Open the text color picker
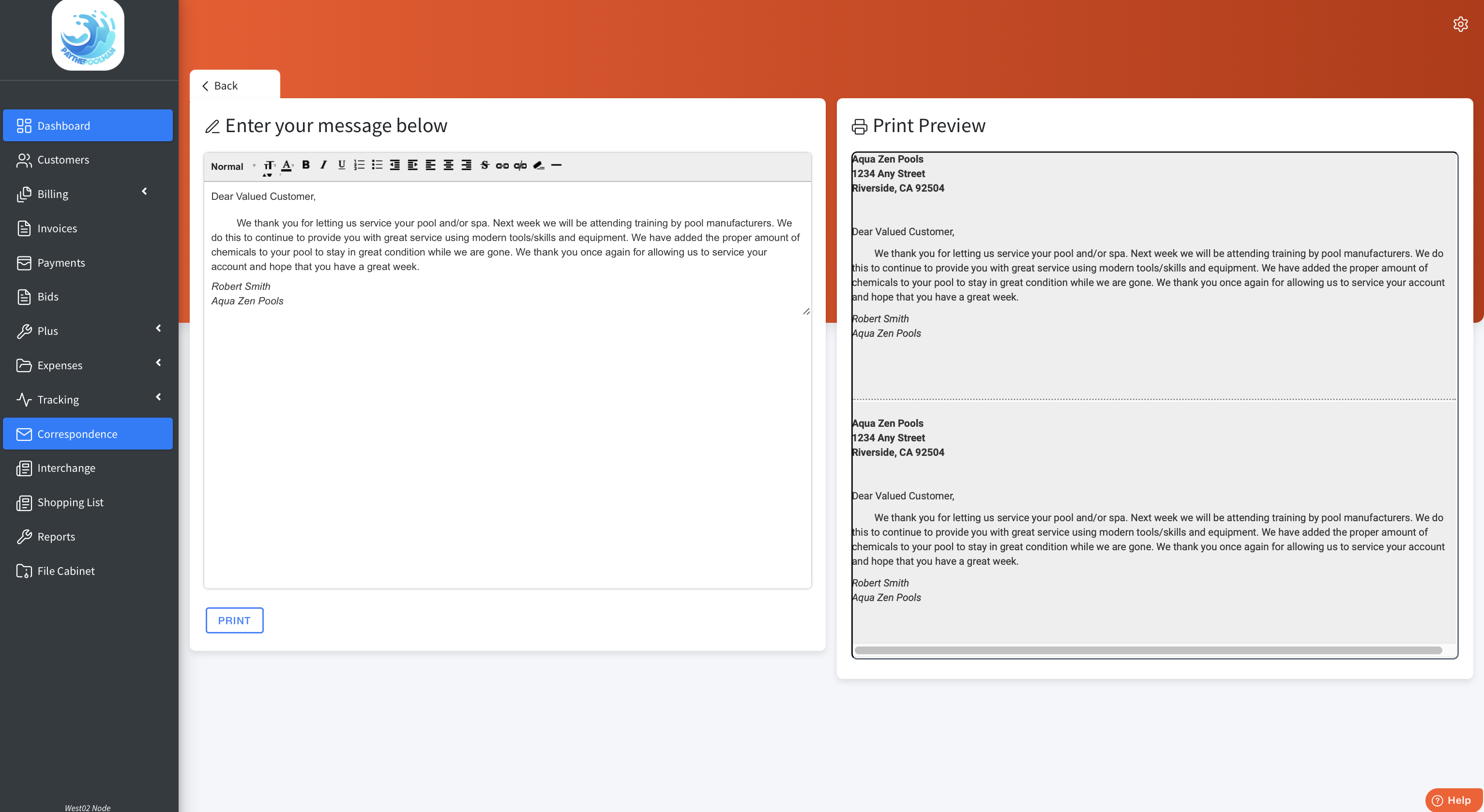This screenshot has width=1484, height=812. (x=287, y=165)
